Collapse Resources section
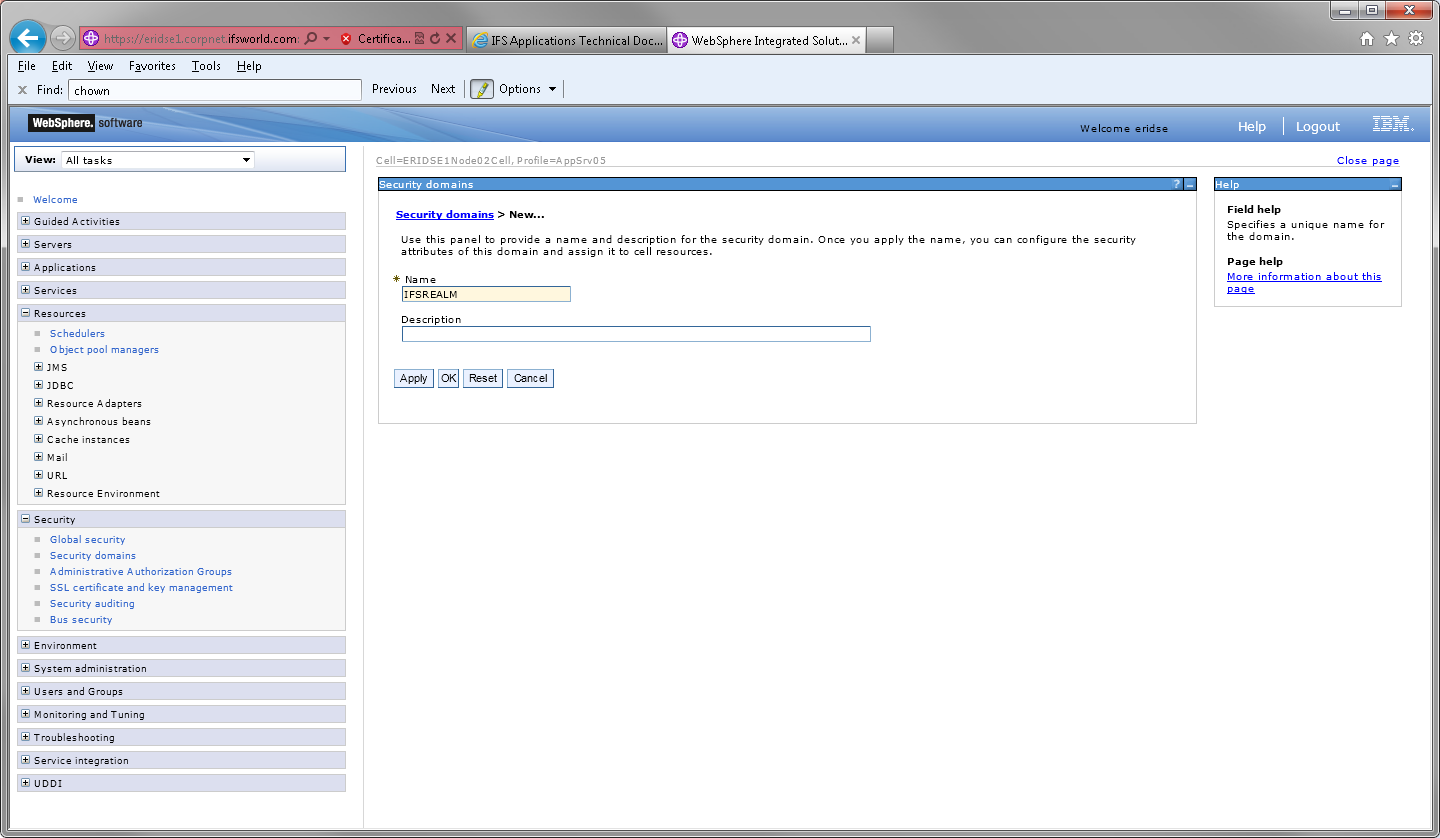The image size is (1440, 838). (26, 313)
